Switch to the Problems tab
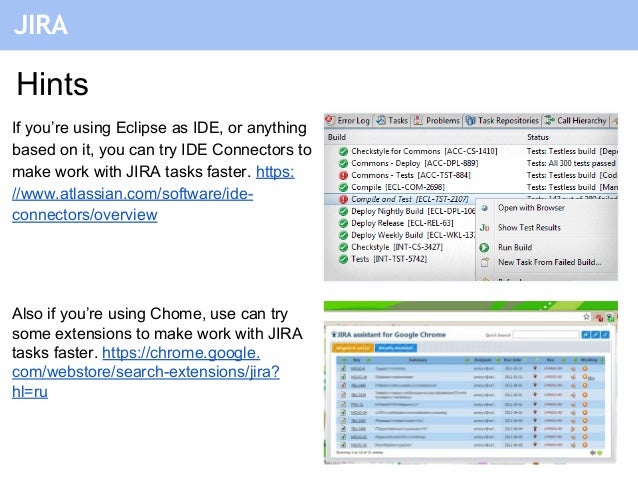The image size is (638, 479). (x=437, y=120)
